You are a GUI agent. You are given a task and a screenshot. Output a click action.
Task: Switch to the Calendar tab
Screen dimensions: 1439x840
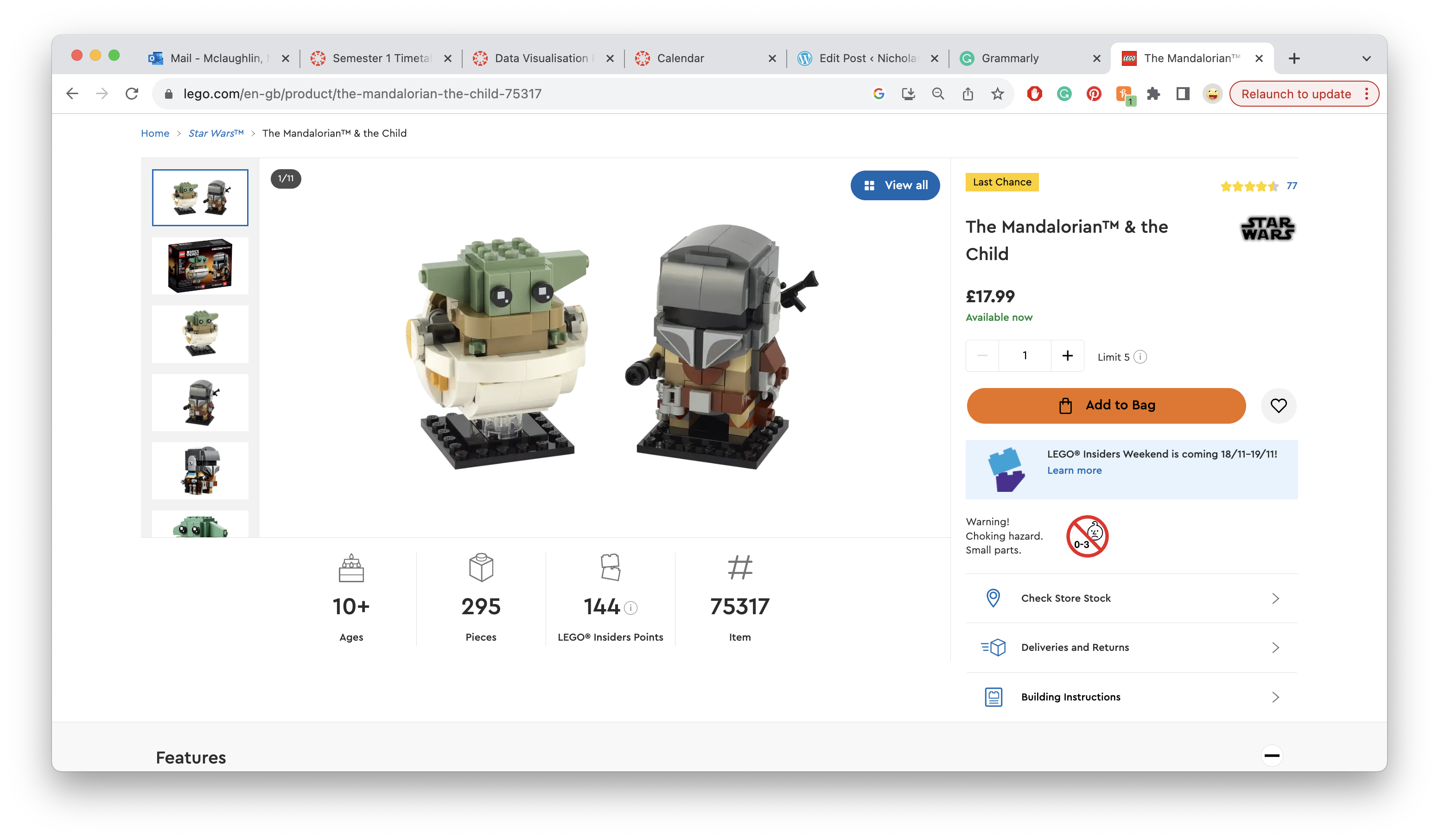[680, 58]
